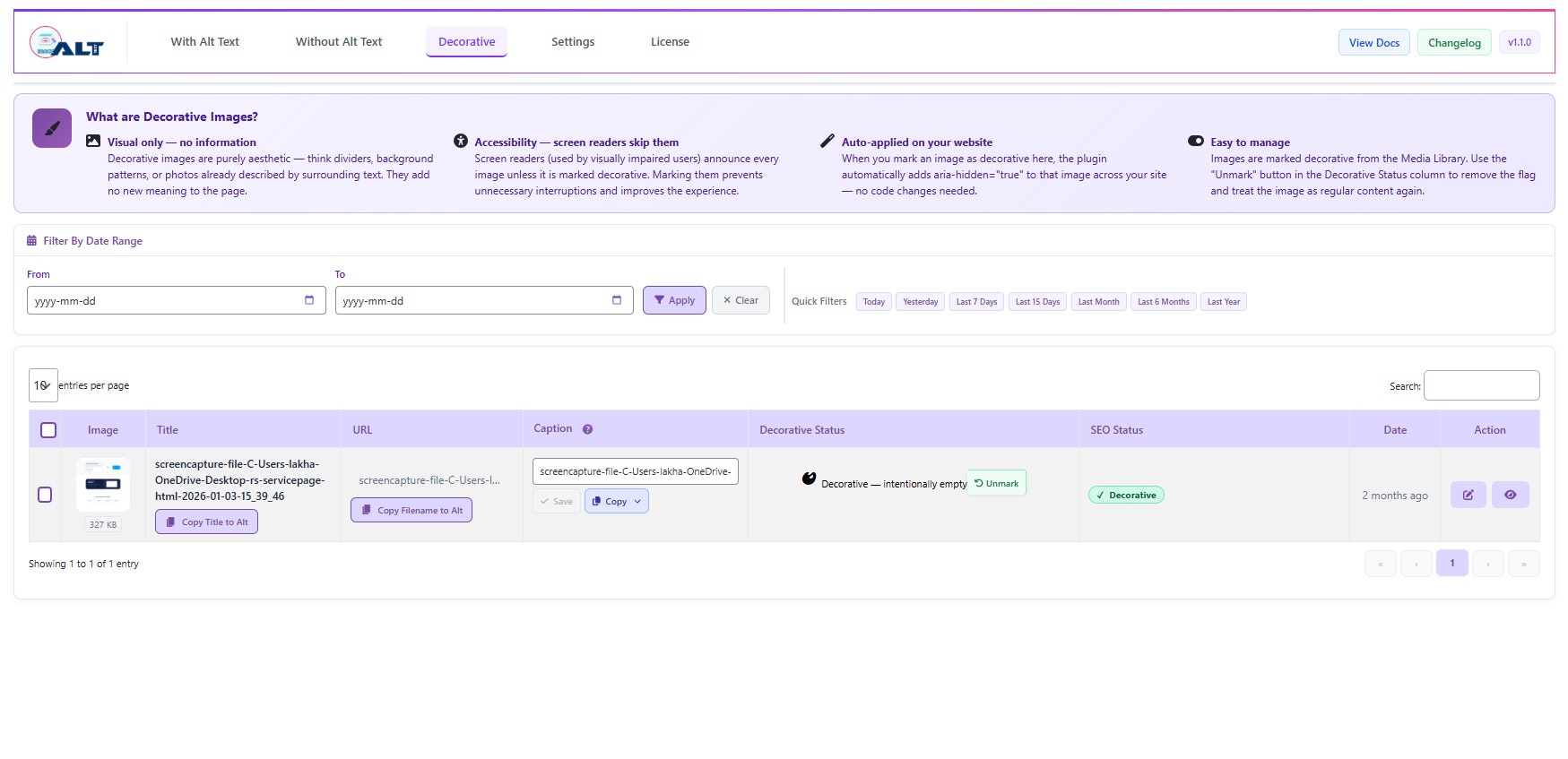Select the Last Year quick filter

[1223, 302]
